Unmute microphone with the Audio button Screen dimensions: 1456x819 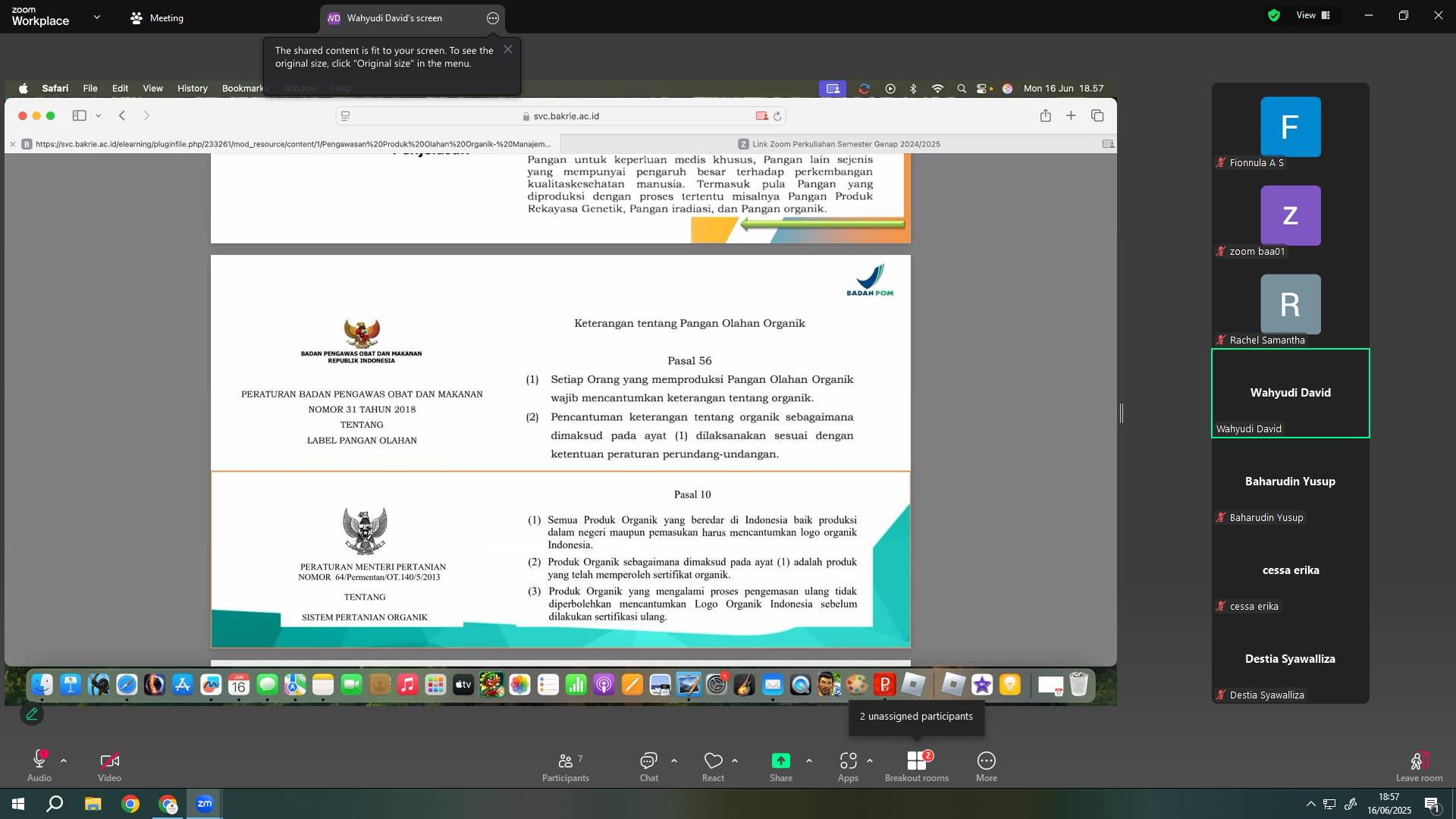39,766
